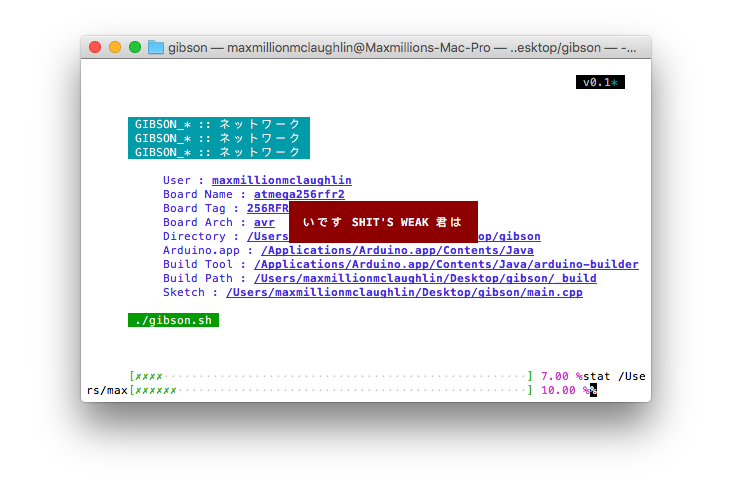Click the green ./gibson.sh label
Screen dimensions: 733x481
173,320
